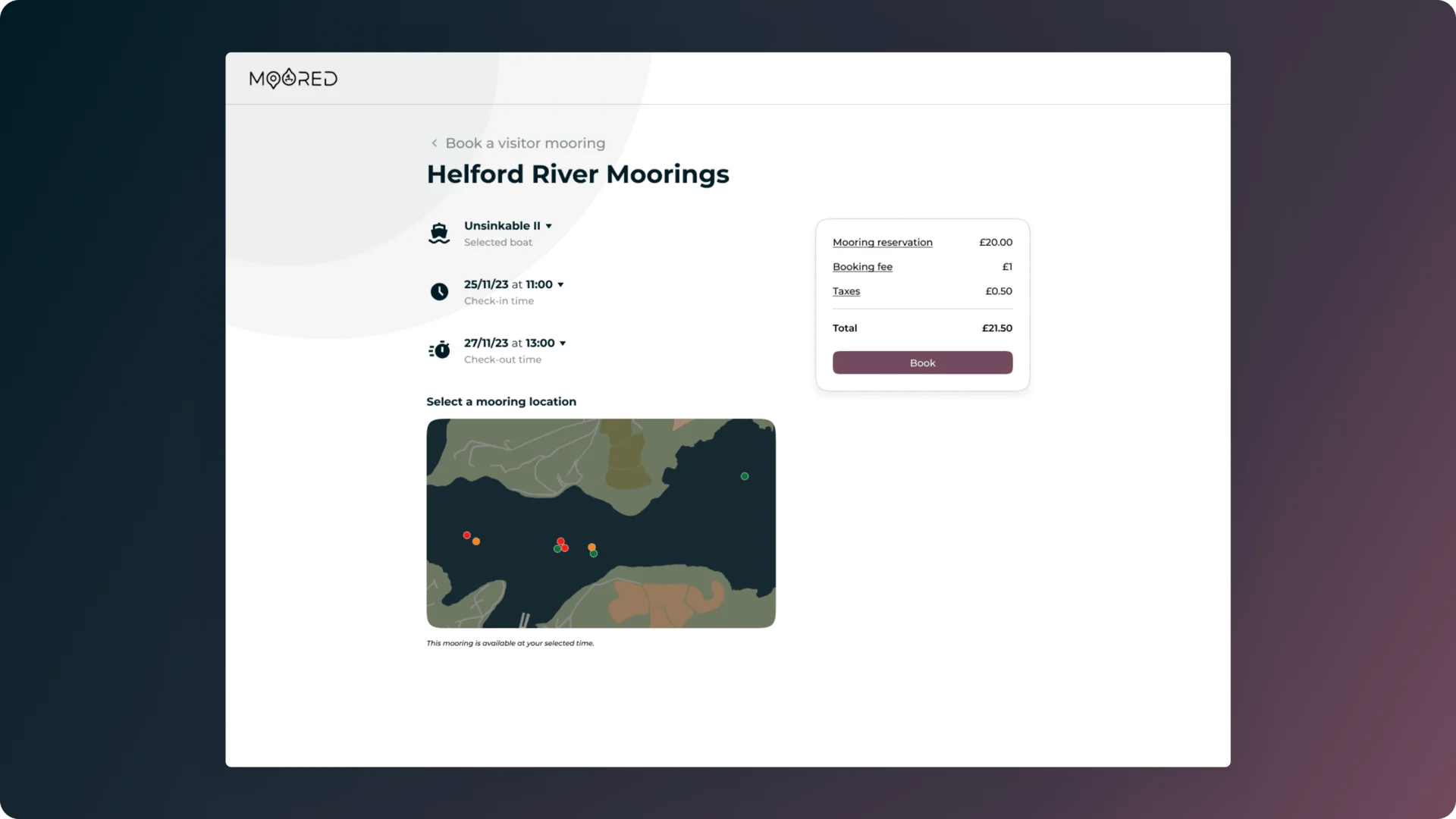The height and width of the screenshot is (819, 1456).
Task: Open the Booking fee details link
Action: tap(862, 267)
